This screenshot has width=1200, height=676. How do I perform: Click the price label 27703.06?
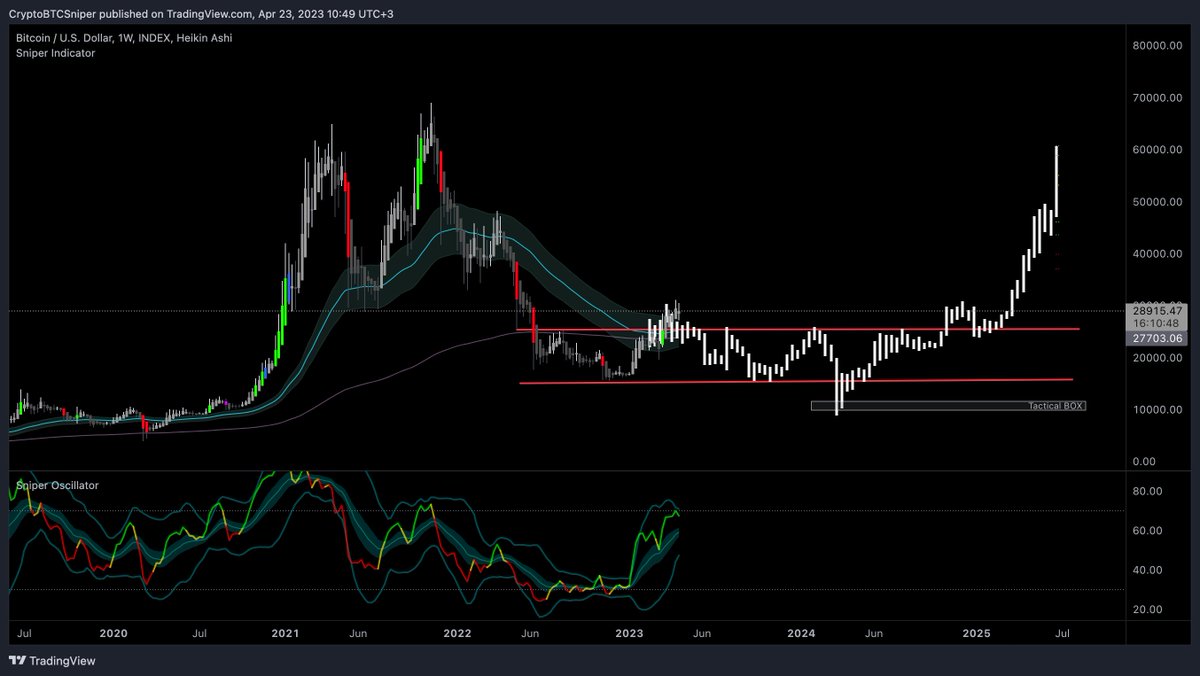coord(1158,339)
